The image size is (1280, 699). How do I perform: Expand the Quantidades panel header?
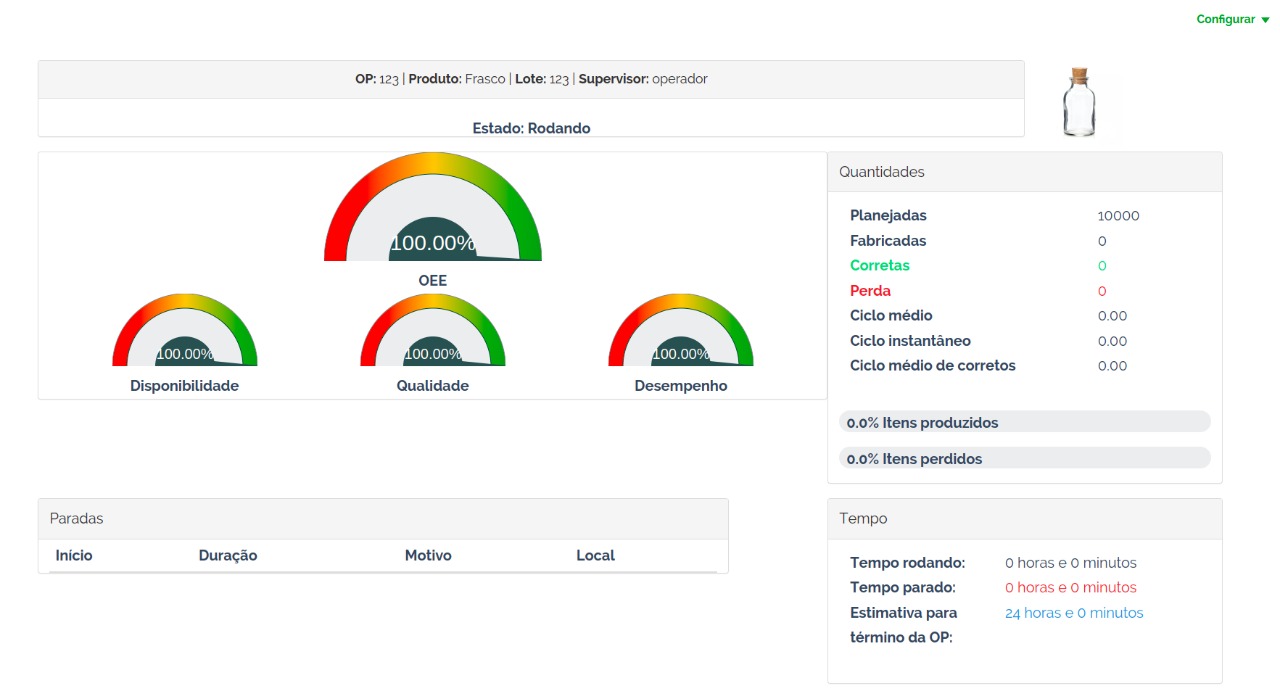click(881, 171)
